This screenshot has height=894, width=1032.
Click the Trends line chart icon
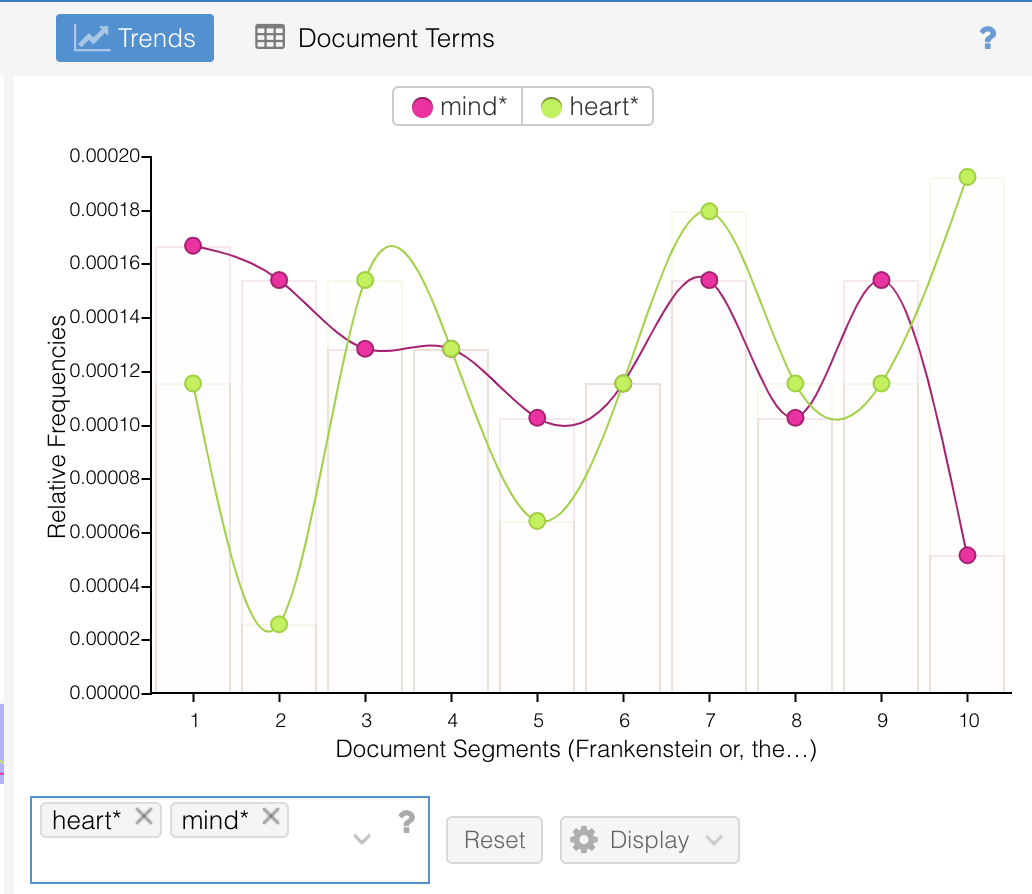coord(92,38)
